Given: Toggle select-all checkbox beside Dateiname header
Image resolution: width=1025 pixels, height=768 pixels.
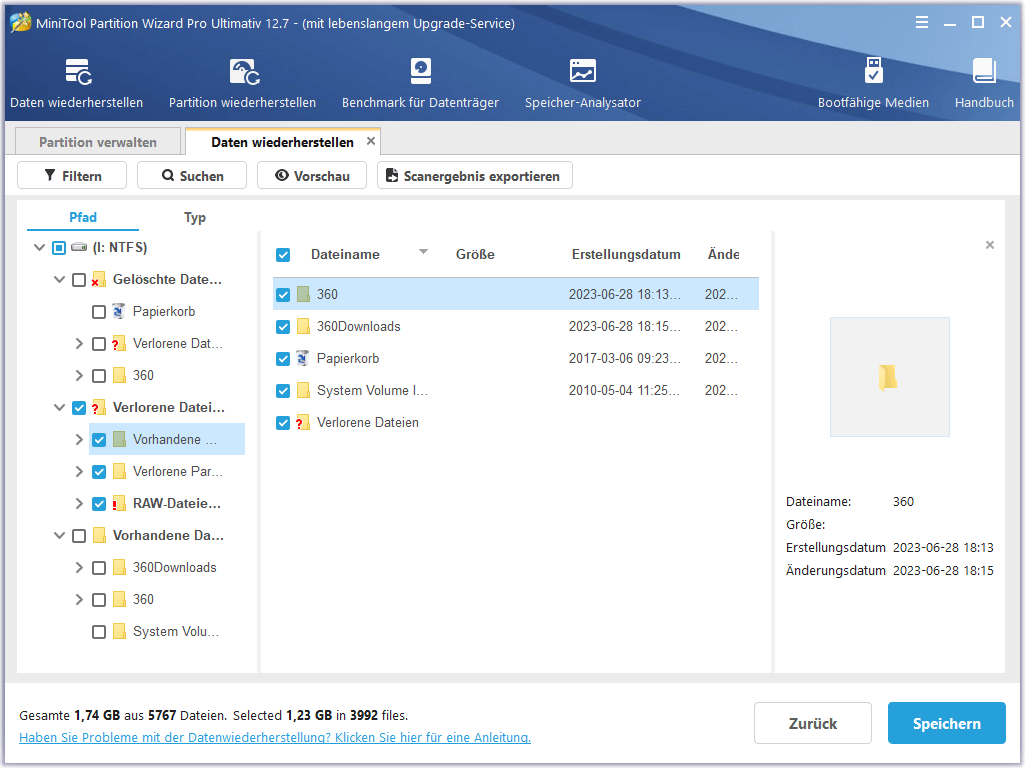Looking at the screenshot, I should [x=283, y=255].
